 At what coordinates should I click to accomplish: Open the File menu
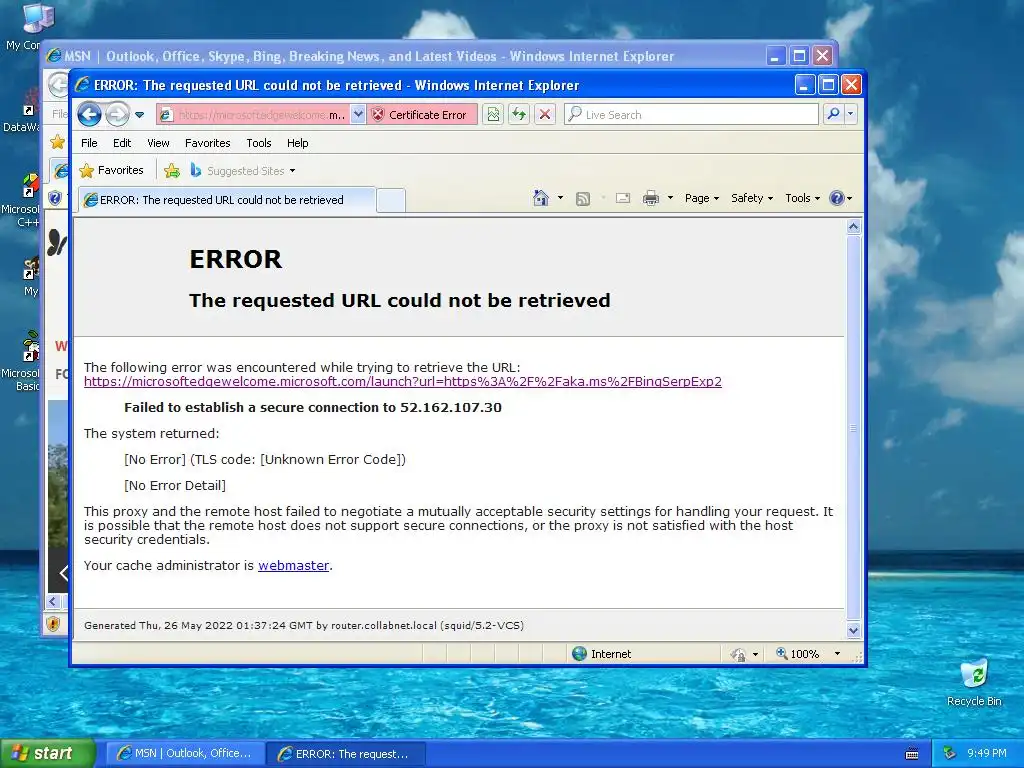(x=89, y=143)
